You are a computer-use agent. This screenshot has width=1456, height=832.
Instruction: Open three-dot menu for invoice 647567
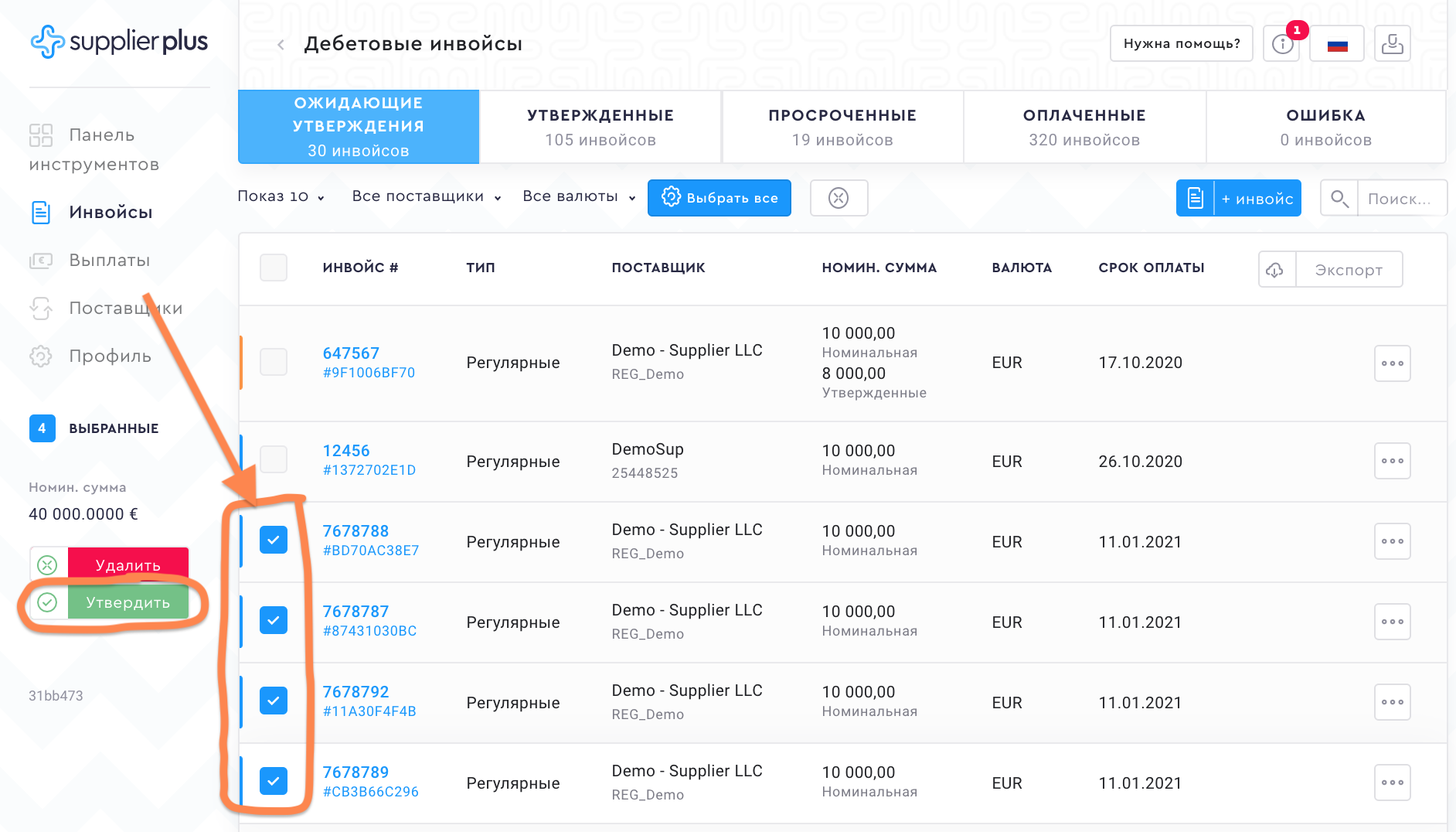point(1392,363)
